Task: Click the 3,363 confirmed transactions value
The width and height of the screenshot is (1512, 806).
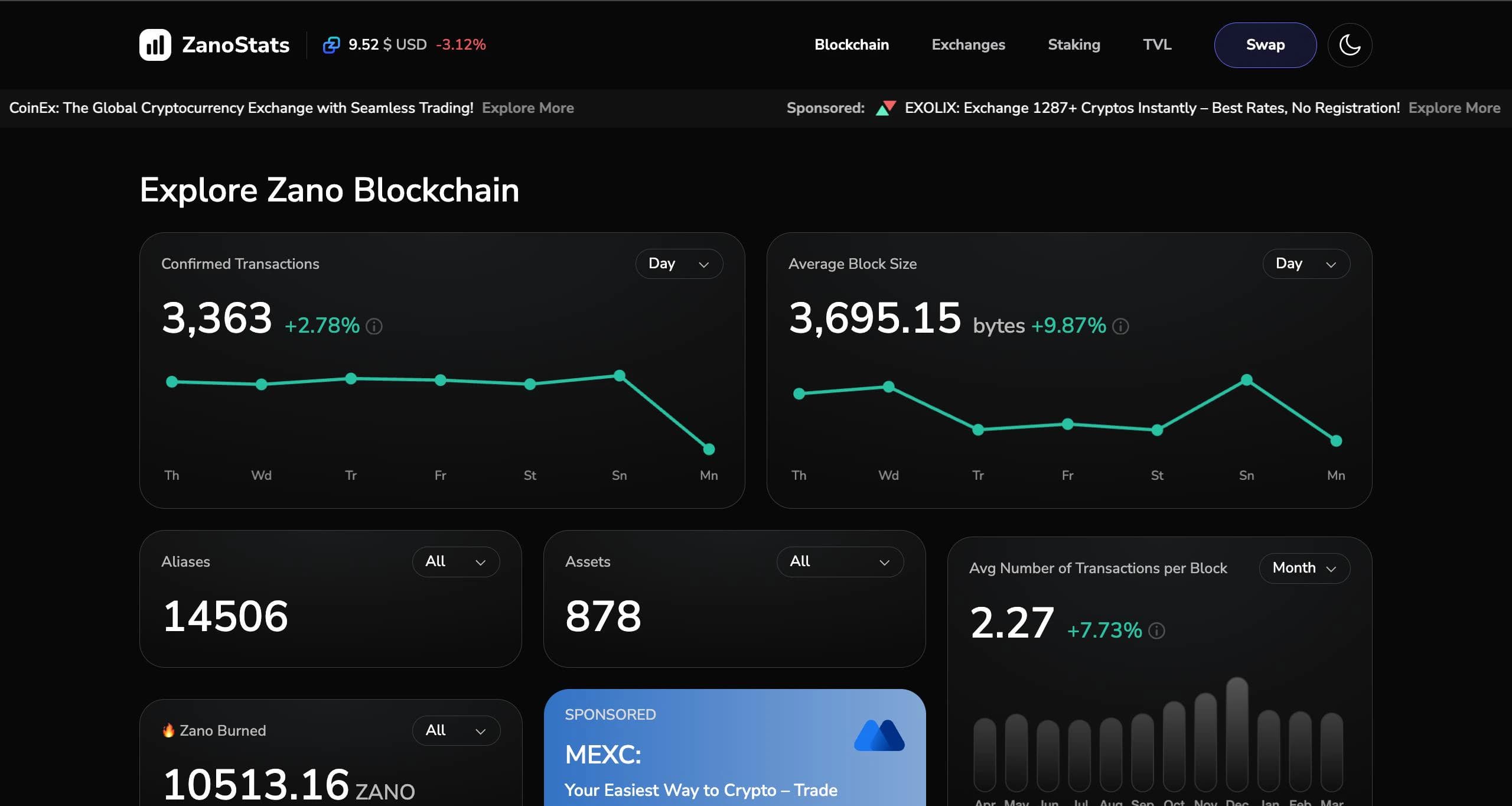Action: click(217, 318)
